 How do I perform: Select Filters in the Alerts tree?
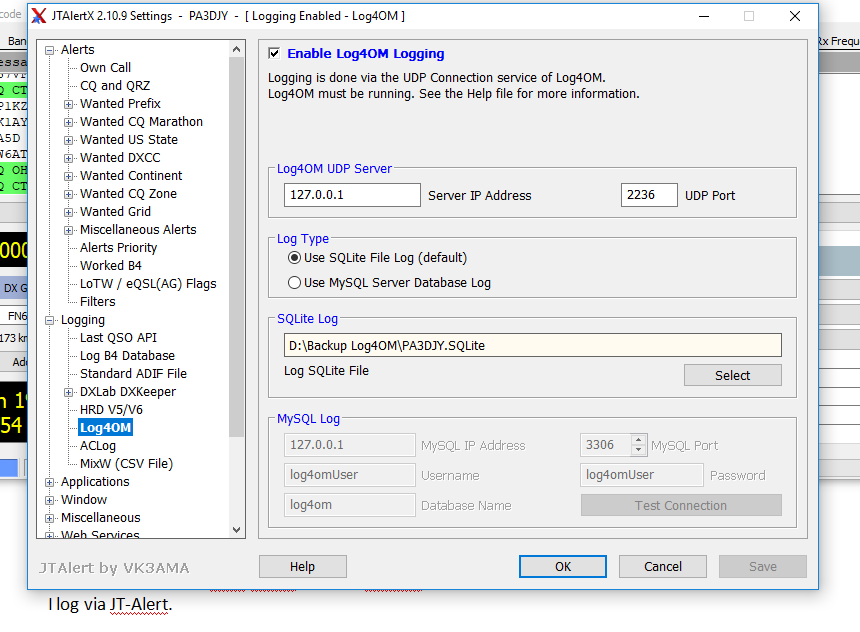[x=98, y=302]
